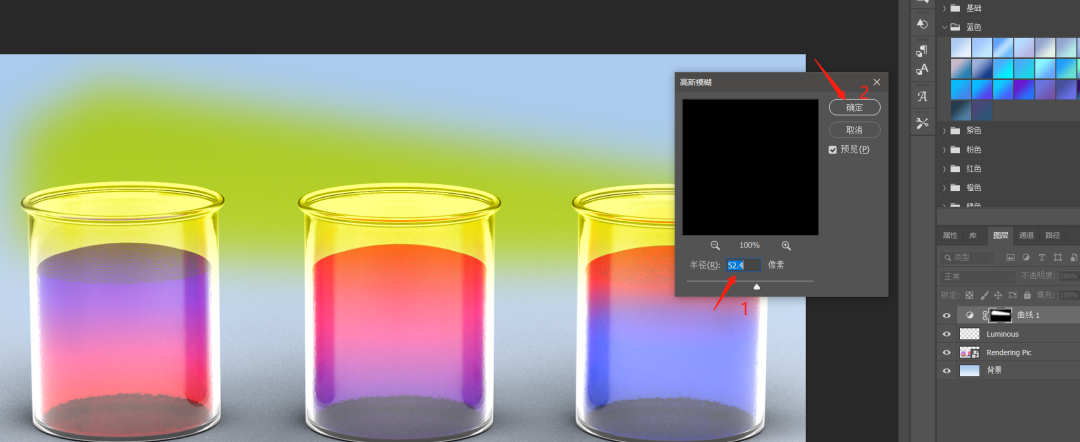The height and width of the screenshot is (442, 1080).
Task: Toggle prevent artboard auto-nesting lock icon
Action: [x=1012, y=295]
